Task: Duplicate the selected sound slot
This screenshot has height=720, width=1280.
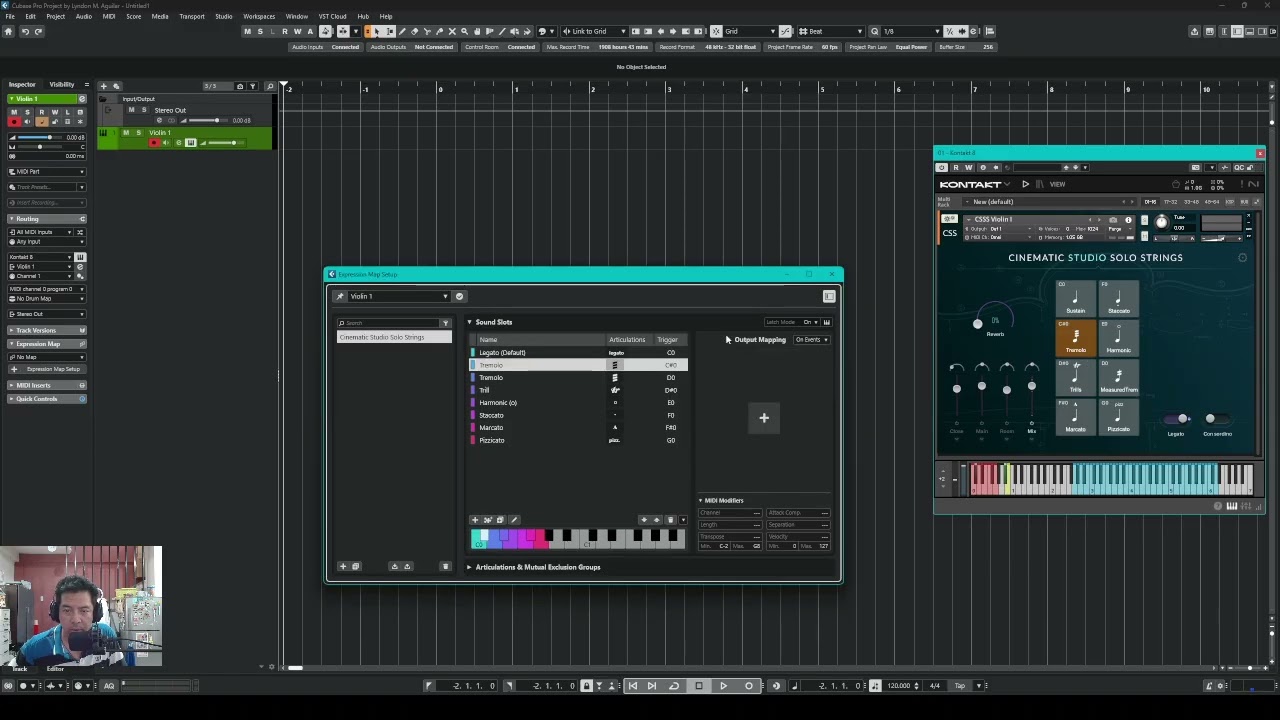Action: click(500, 520)
